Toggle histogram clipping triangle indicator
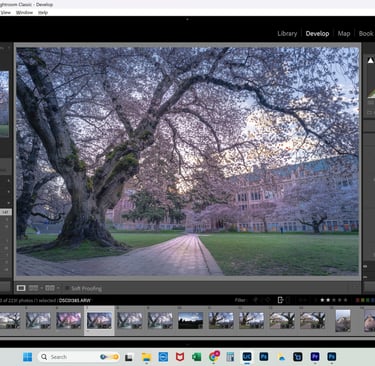The height and width of the screenshot is (366, 375). [370, 60]
